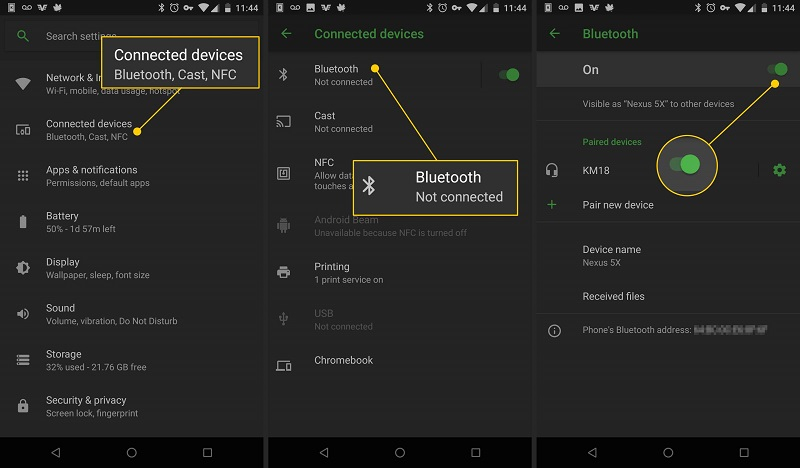This screenshot has width=800, height=468.
Task: Go back from the Connected devices screen
Action: [x=286, y=34]
